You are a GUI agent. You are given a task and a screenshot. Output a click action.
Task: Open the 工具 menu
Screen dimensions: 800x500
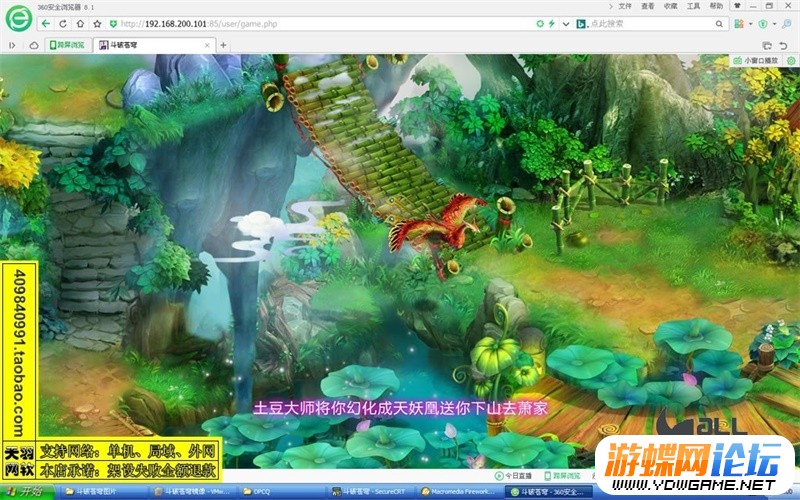(x=693, y=6)
